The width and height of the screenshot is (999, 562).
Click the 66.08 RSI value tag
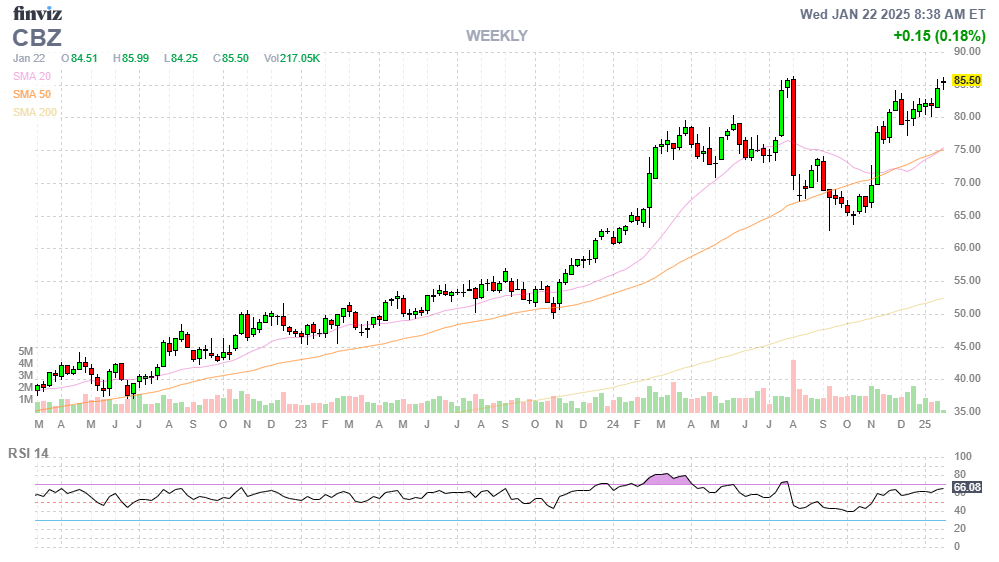965,488
